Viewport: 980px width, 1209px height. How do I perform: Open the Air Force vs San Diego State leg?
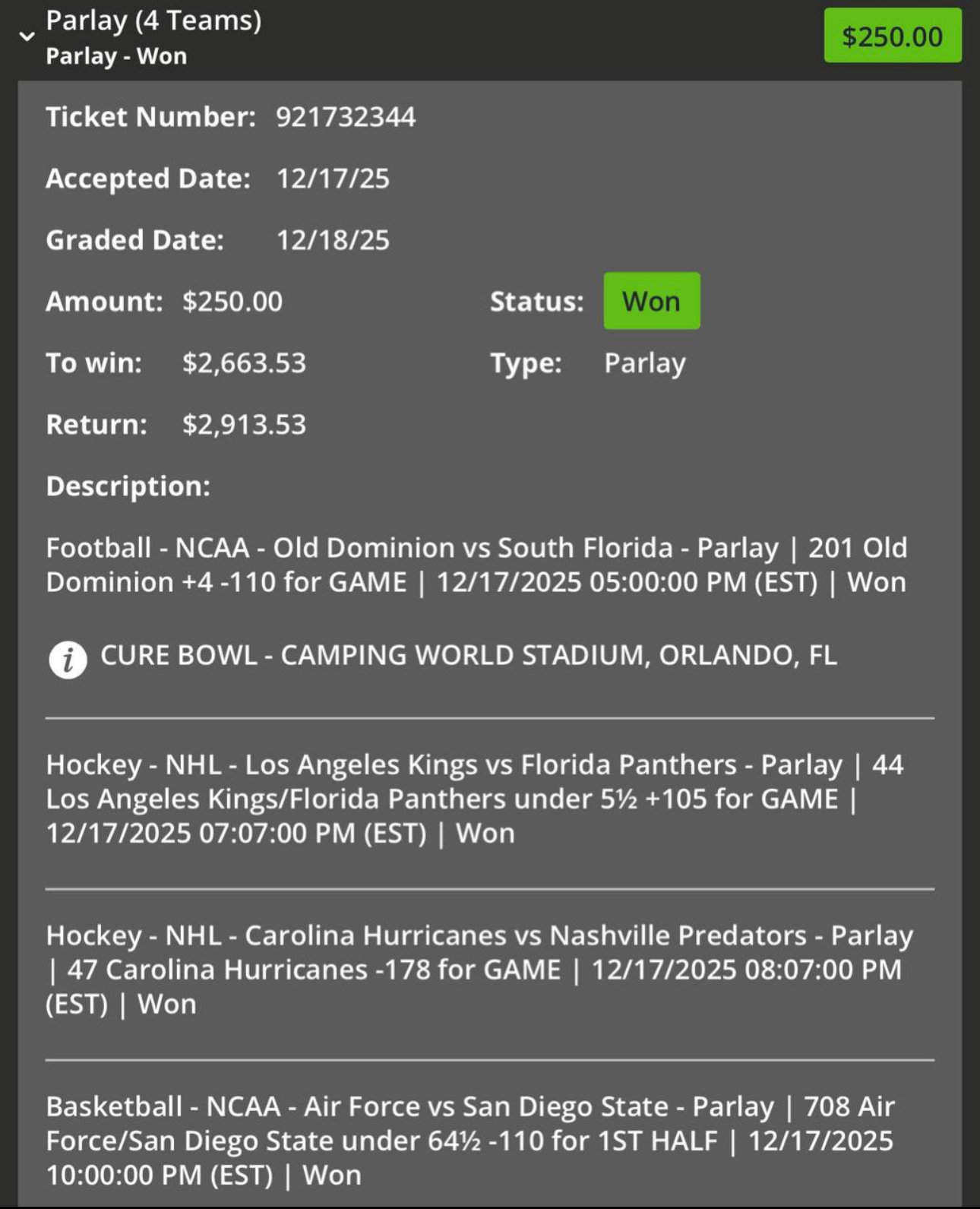[x=471, y=1141]
